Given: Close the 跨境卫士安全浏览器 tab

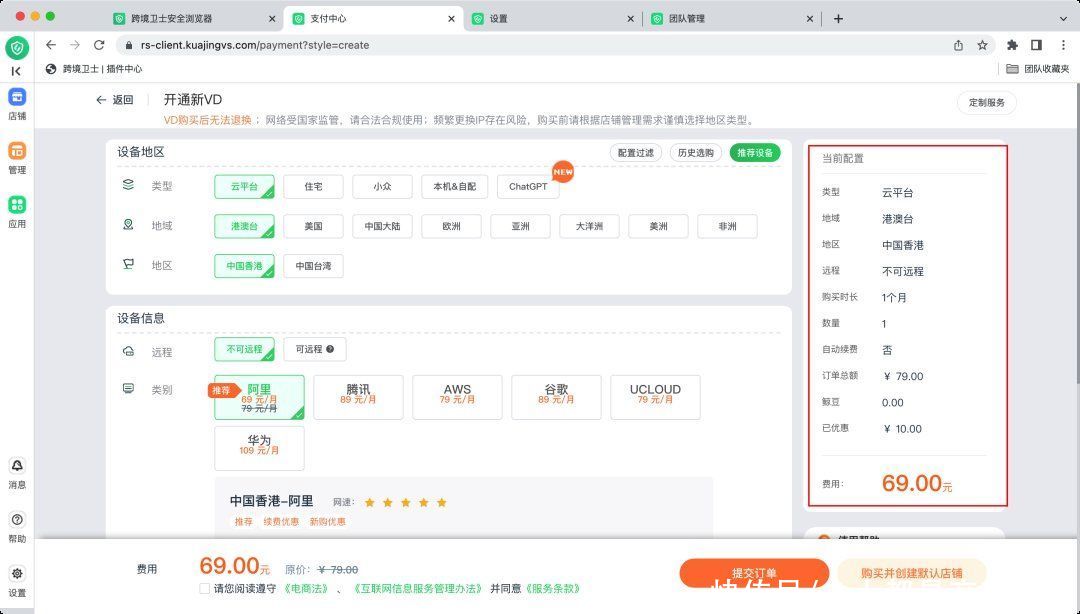Looking at the screenshot, I should [272, 19].
